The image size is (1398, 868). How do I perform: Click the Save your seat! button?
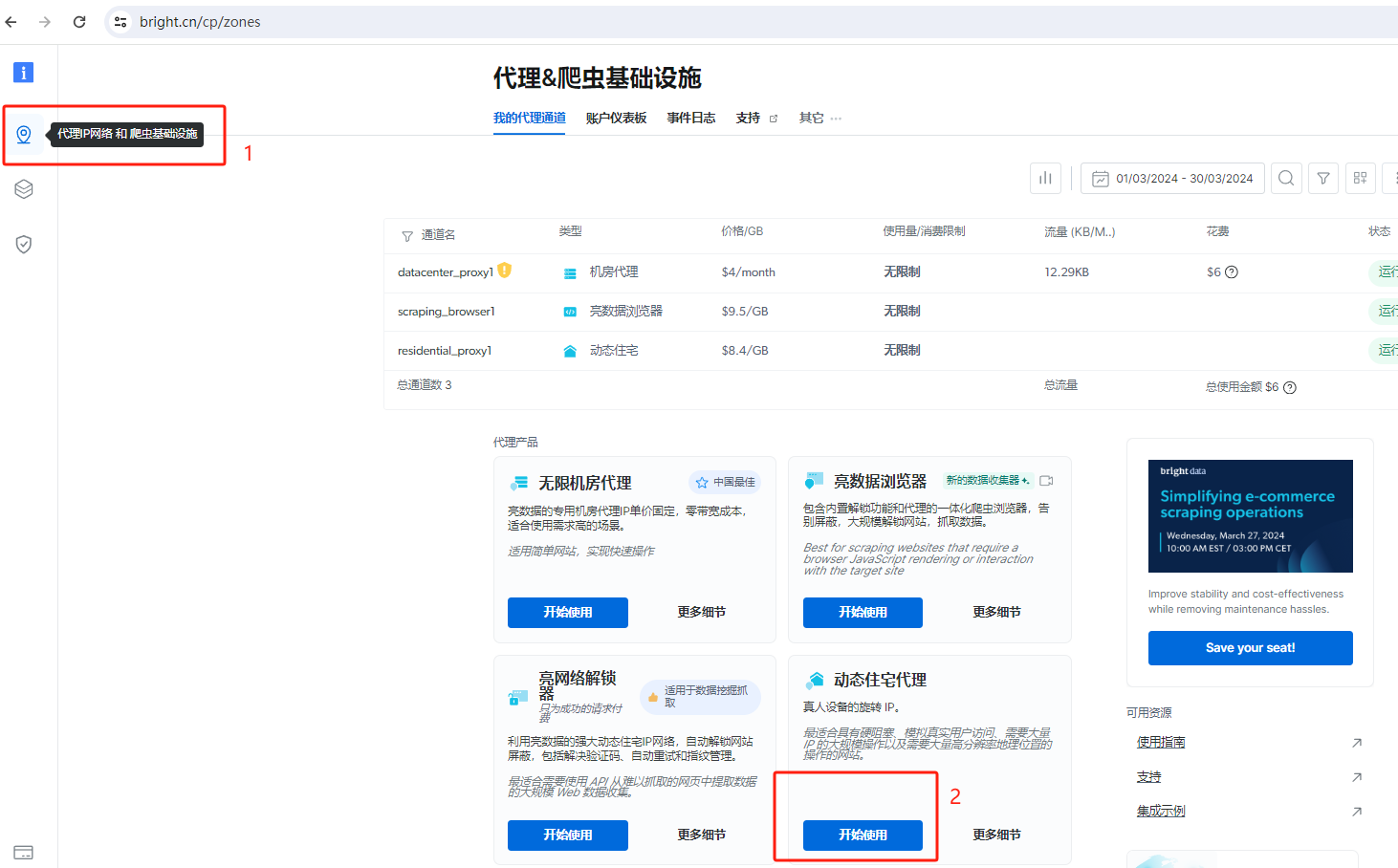(1250, 647)
